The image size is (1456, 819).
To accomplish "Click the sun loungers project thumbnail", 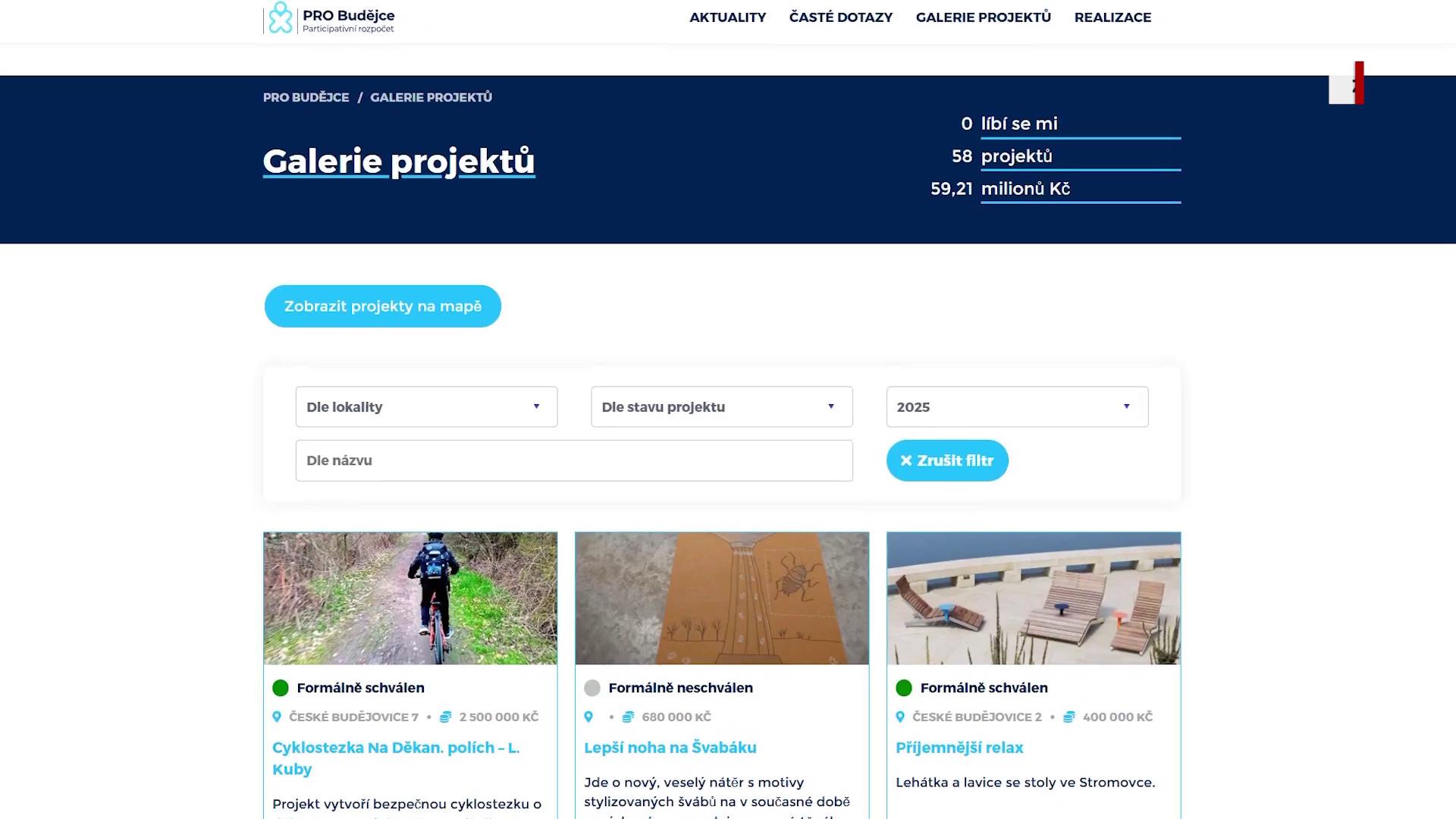I will click(x=1033, y=598).
